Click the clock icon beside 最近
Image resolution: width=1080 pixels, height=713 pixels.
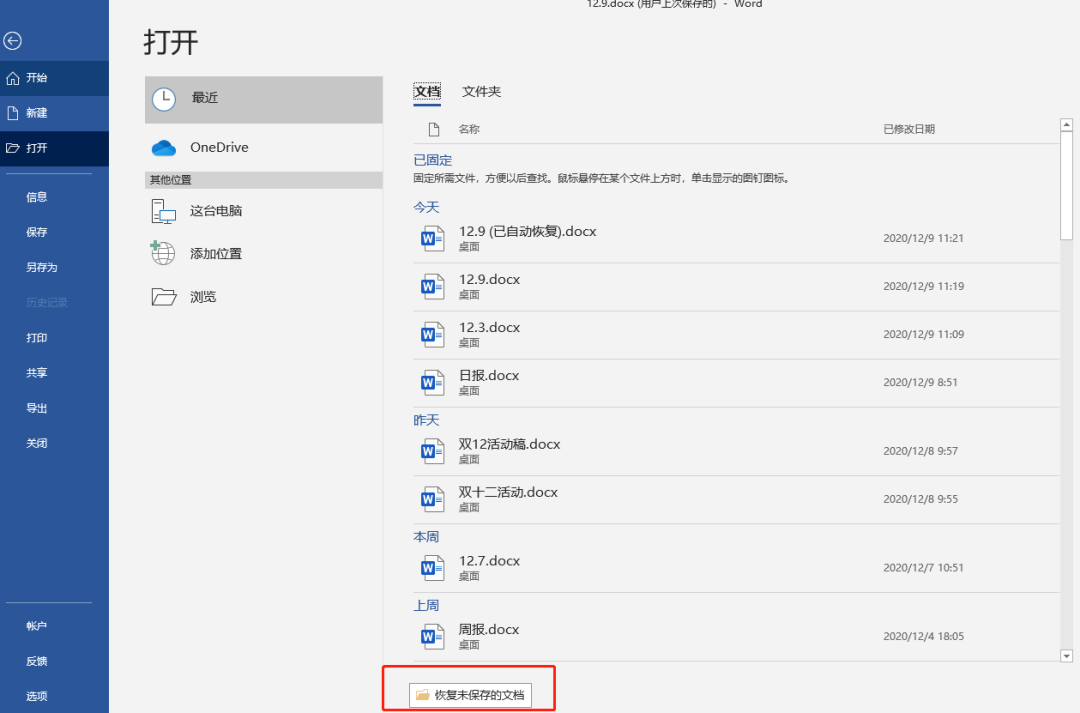tap(164, 100)
